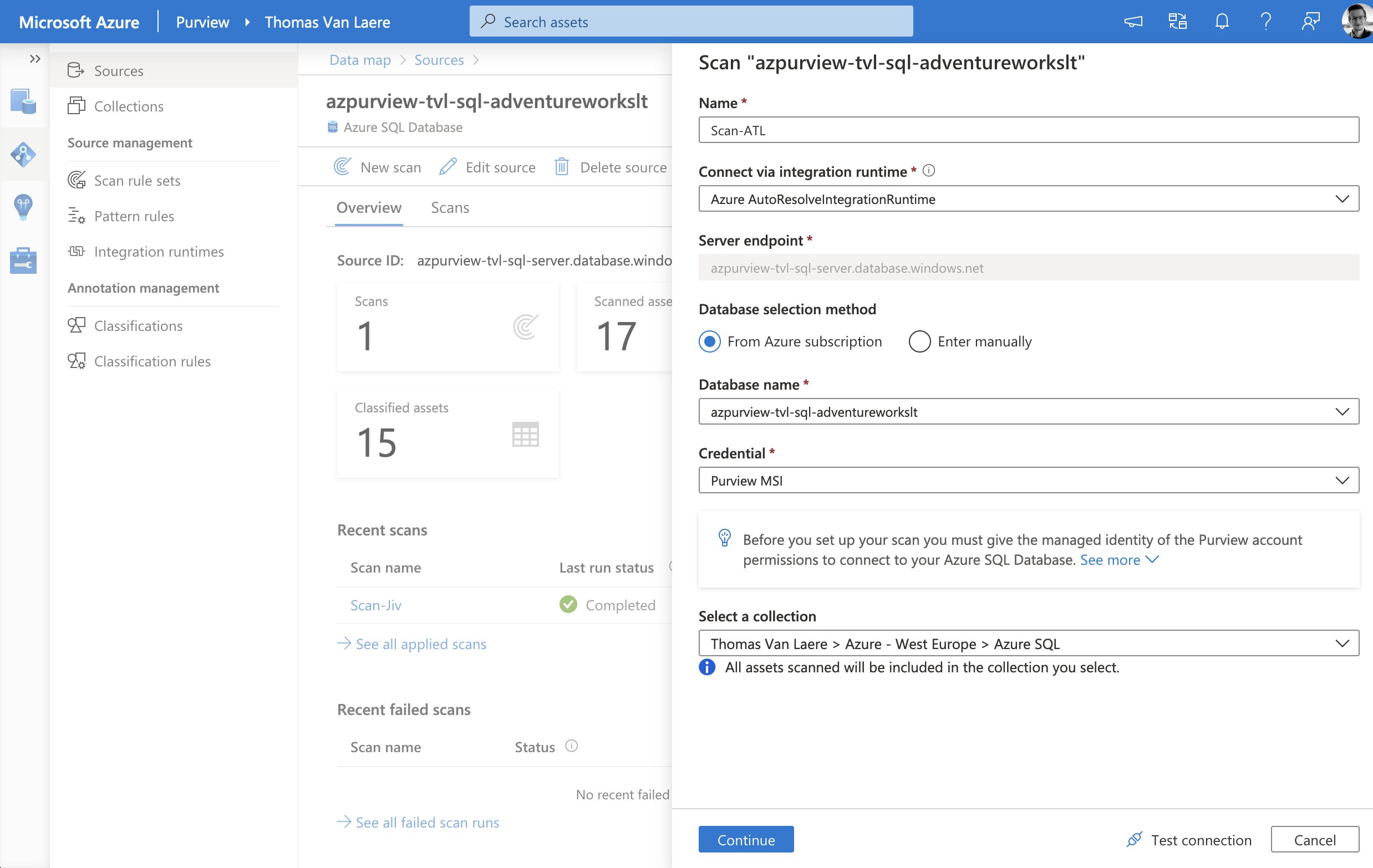
Task: Click the Classification rules icon
Action: [x=76, y=360]
